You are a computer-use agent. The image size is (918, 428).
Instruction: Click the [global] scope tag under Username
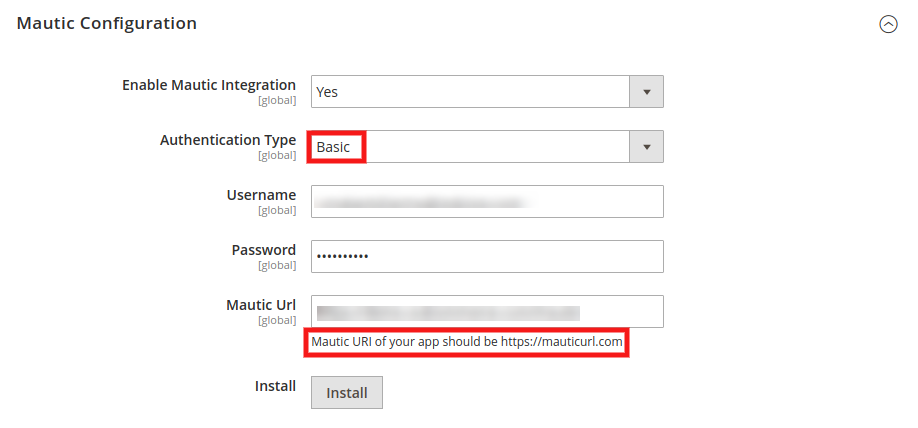click(x=277, y=211)
